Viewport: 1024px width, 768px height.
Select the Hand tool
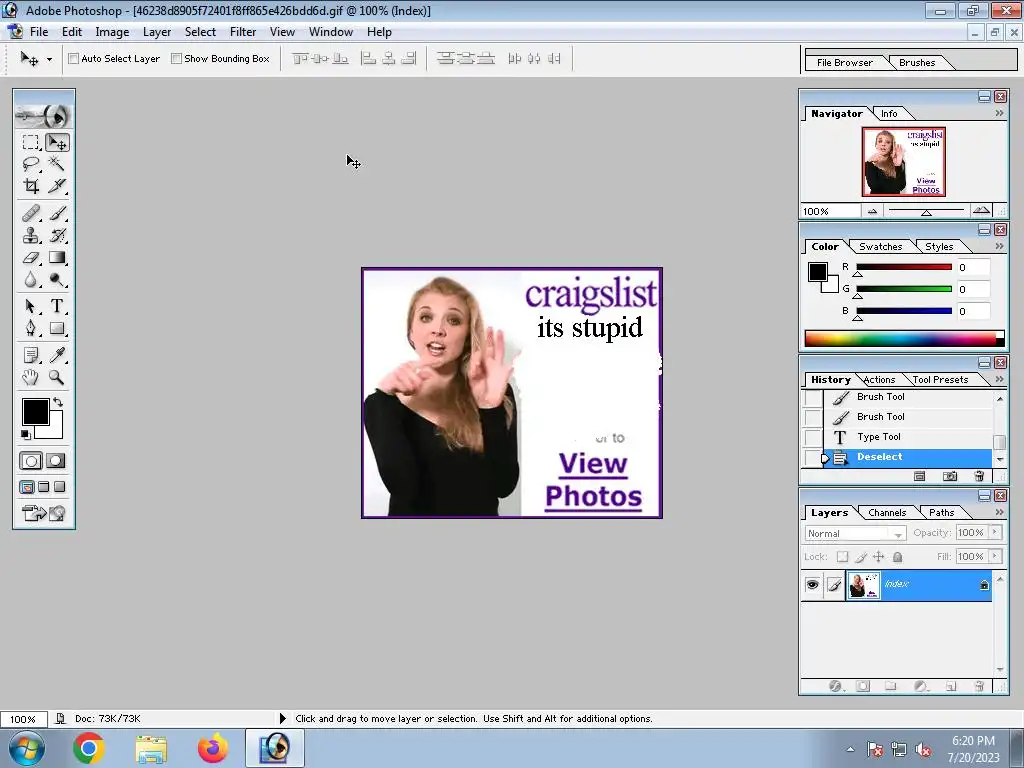pos(31,377)
